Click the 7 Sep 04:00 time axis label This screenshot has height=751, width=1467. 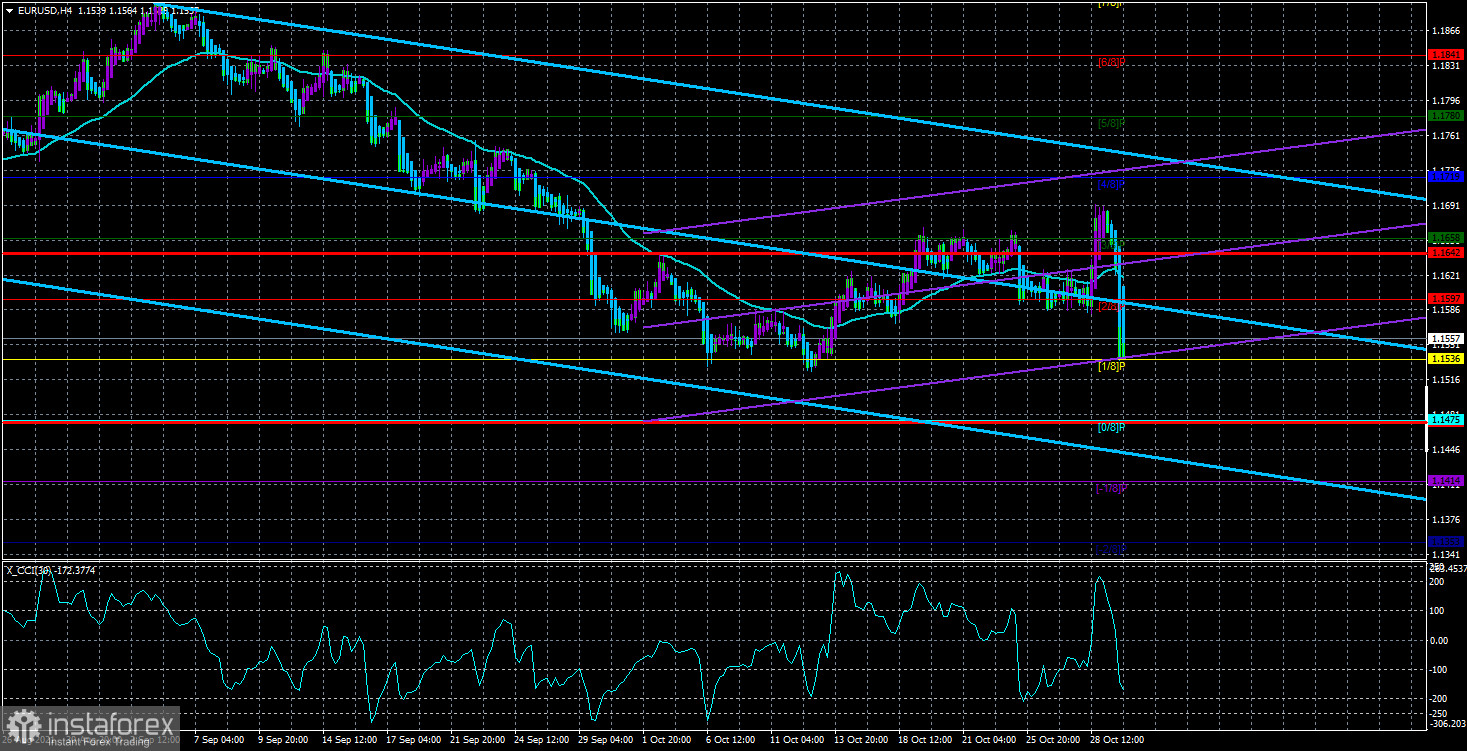click(217, 741)
